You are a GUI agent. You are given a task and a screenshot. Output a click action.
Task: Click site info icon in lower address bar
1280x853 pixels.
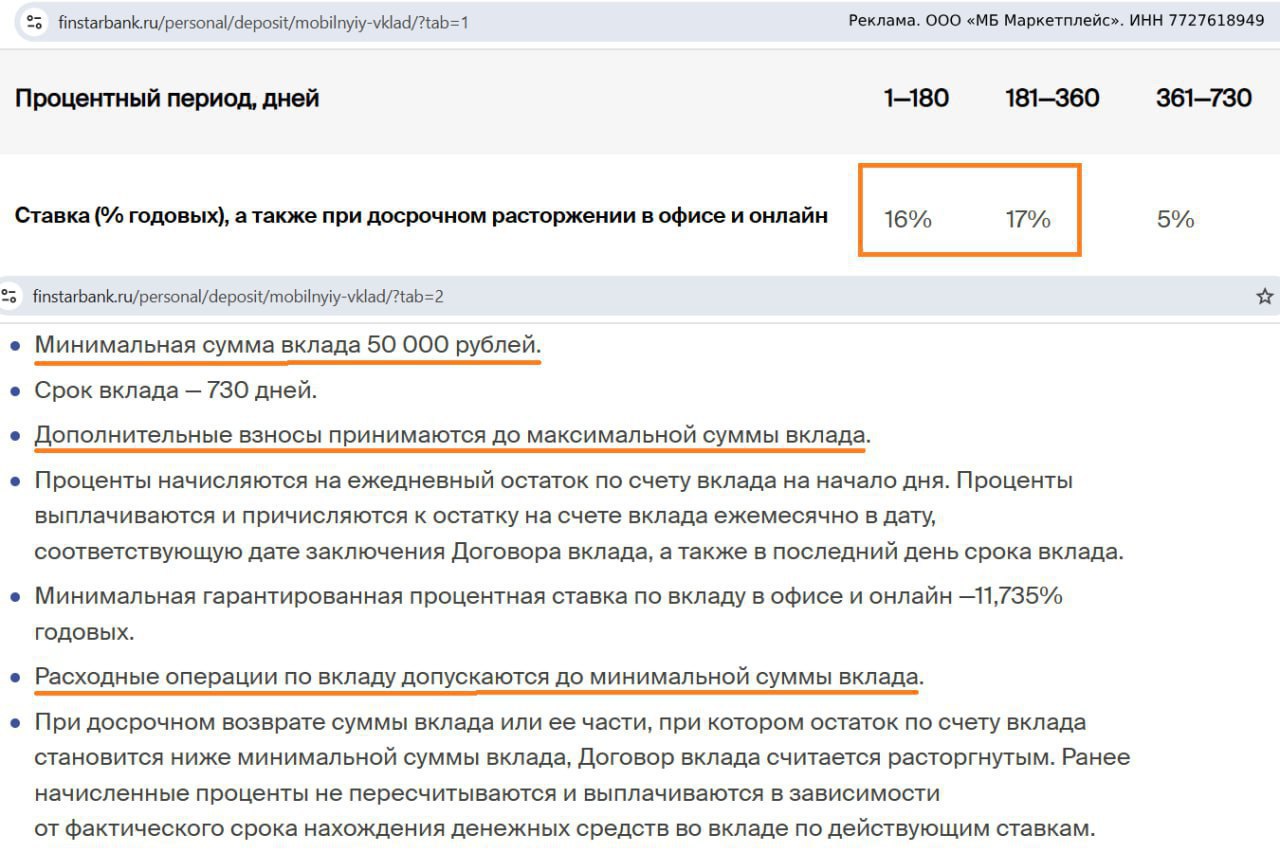click(10, 296)
